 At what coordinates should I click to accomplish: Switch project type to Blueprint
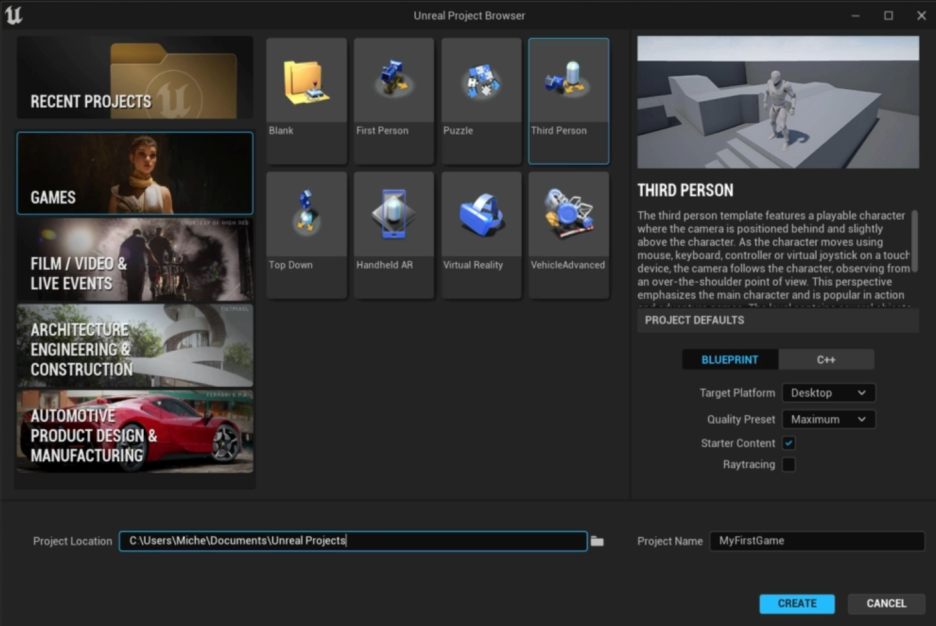tap(730, 360)
